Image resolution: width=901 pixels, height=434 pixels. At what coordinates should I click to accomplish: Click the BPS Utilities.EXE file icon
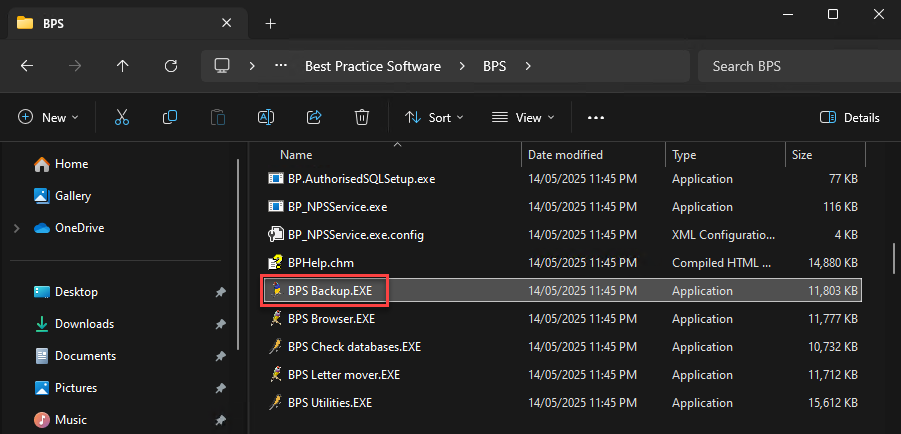276,403
